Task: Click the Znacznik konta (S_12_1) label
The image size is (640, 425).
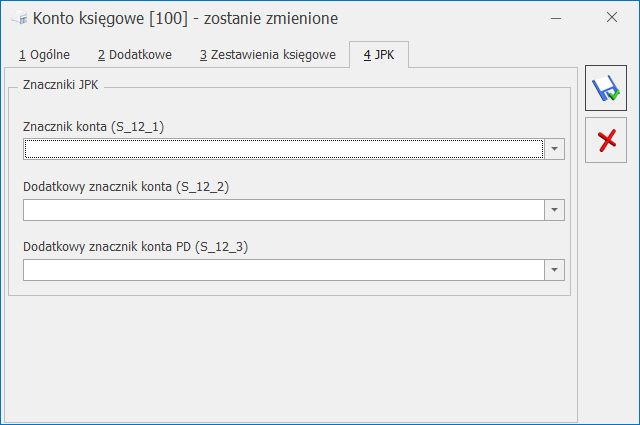Action: pos(93,127)
